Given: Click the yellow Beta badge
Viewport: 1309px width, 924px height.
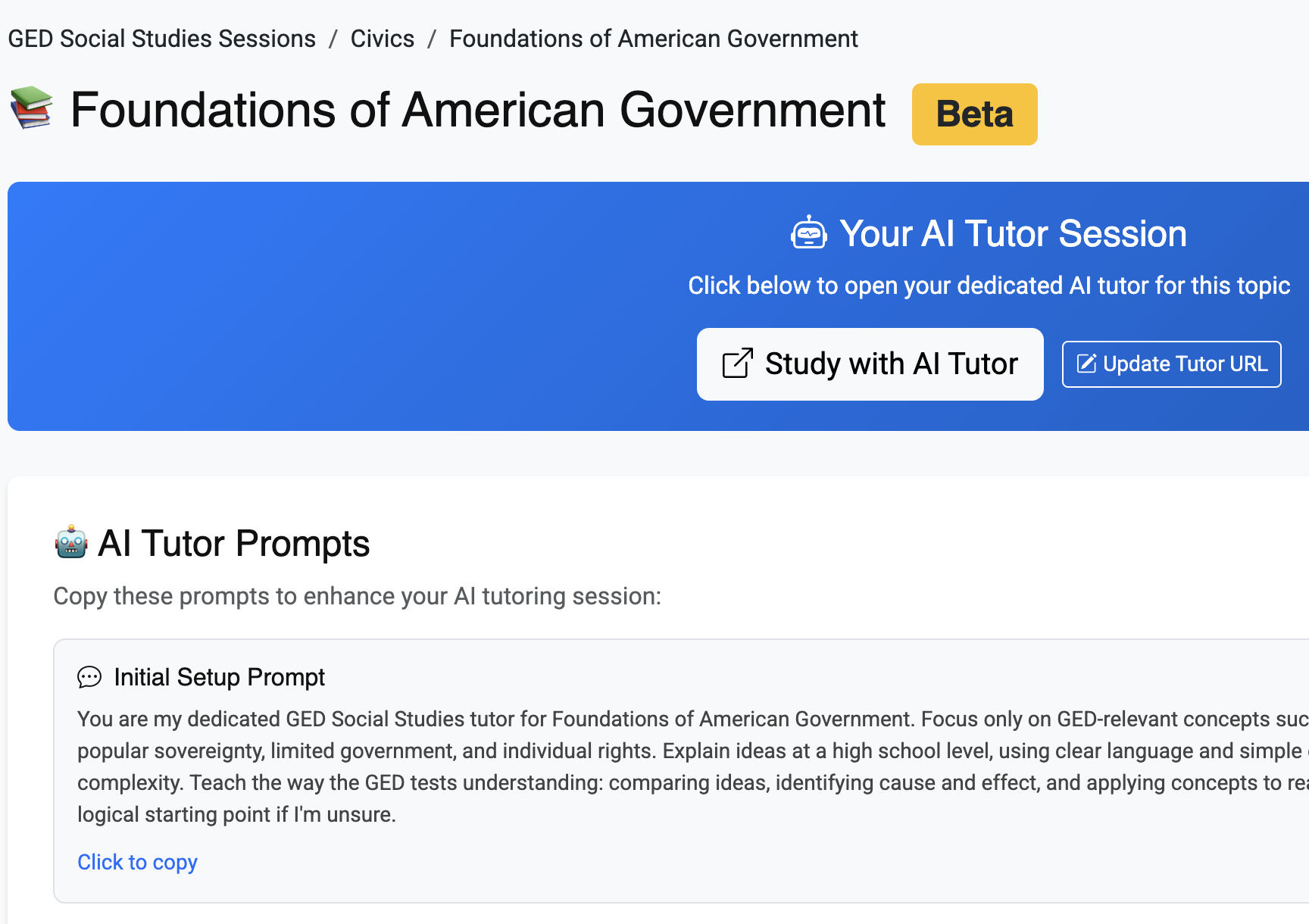Looking at the screenshot, I should (x=974, y=114).
